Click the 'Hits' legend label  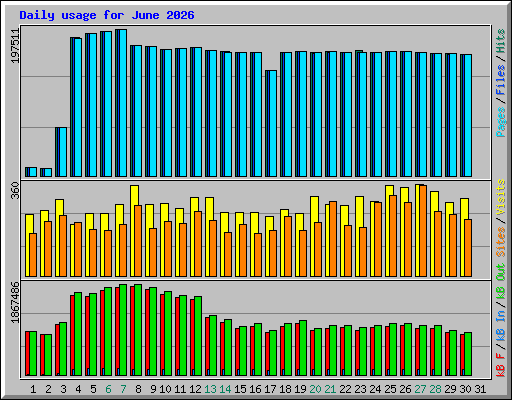[501, 41]
